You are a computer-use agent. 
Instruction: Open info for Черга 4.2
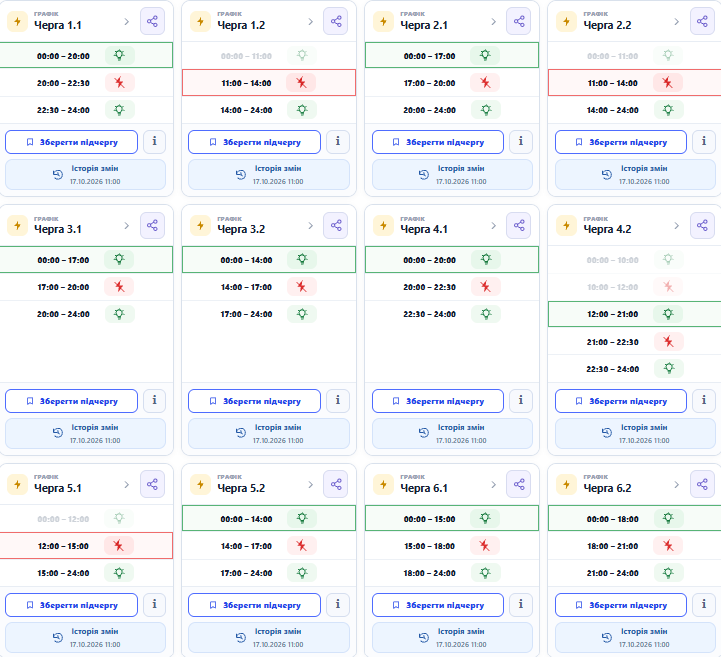tap(704, 401)
